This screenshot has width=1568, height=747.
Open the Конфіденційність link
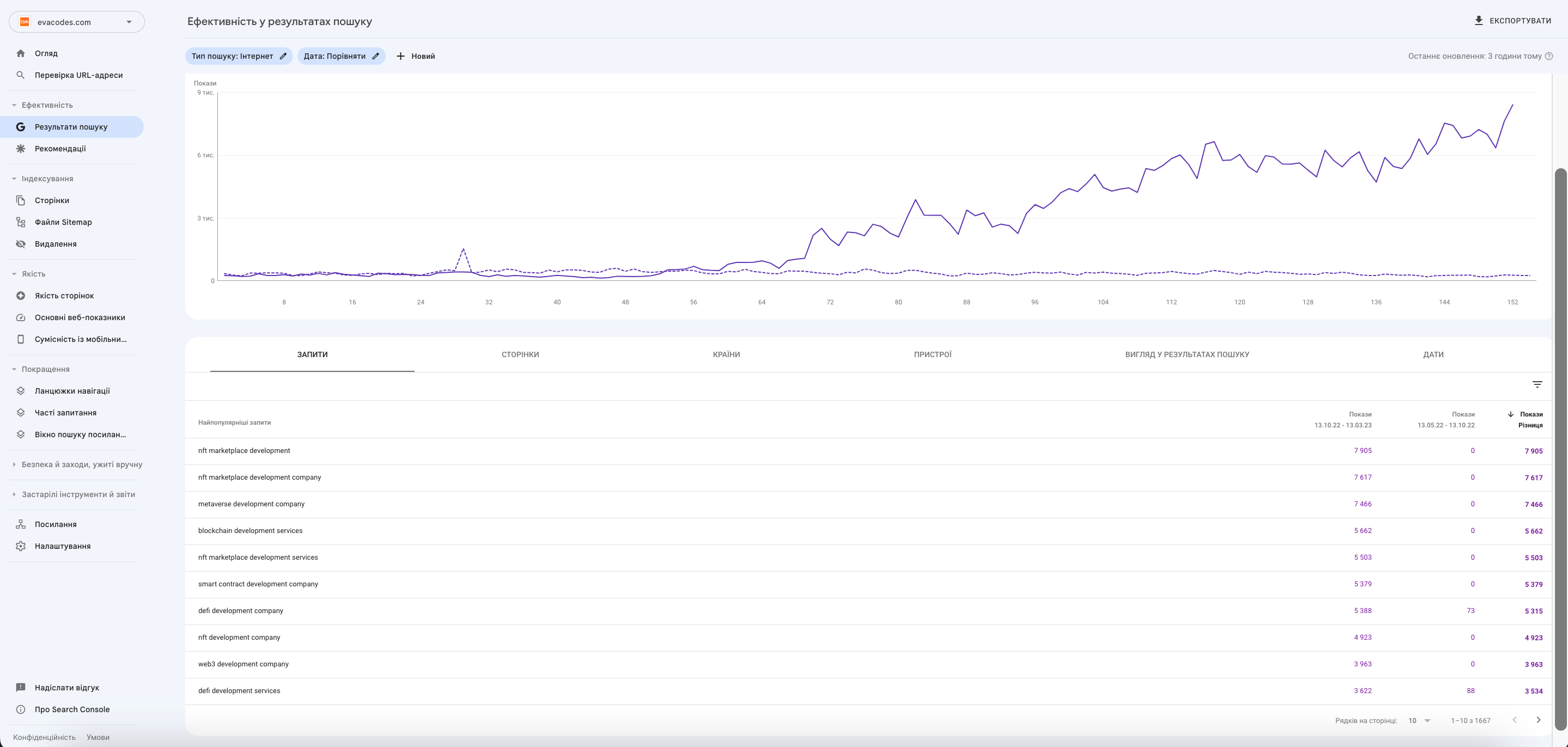[x=45, y=737]
